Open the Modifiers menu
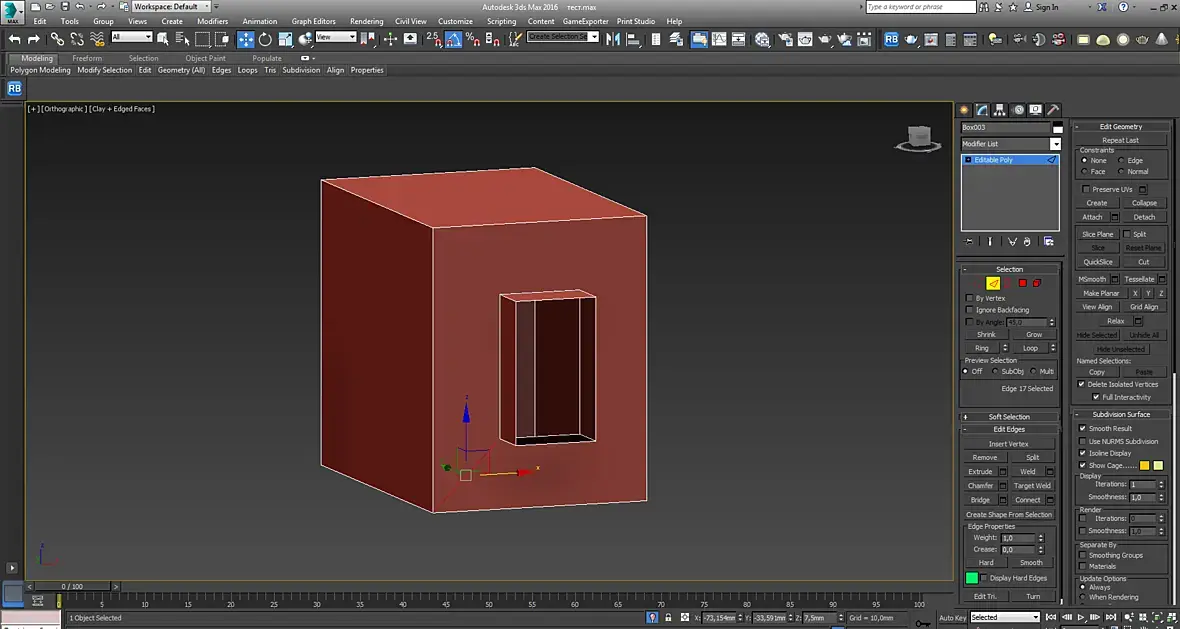 (212, 21)
